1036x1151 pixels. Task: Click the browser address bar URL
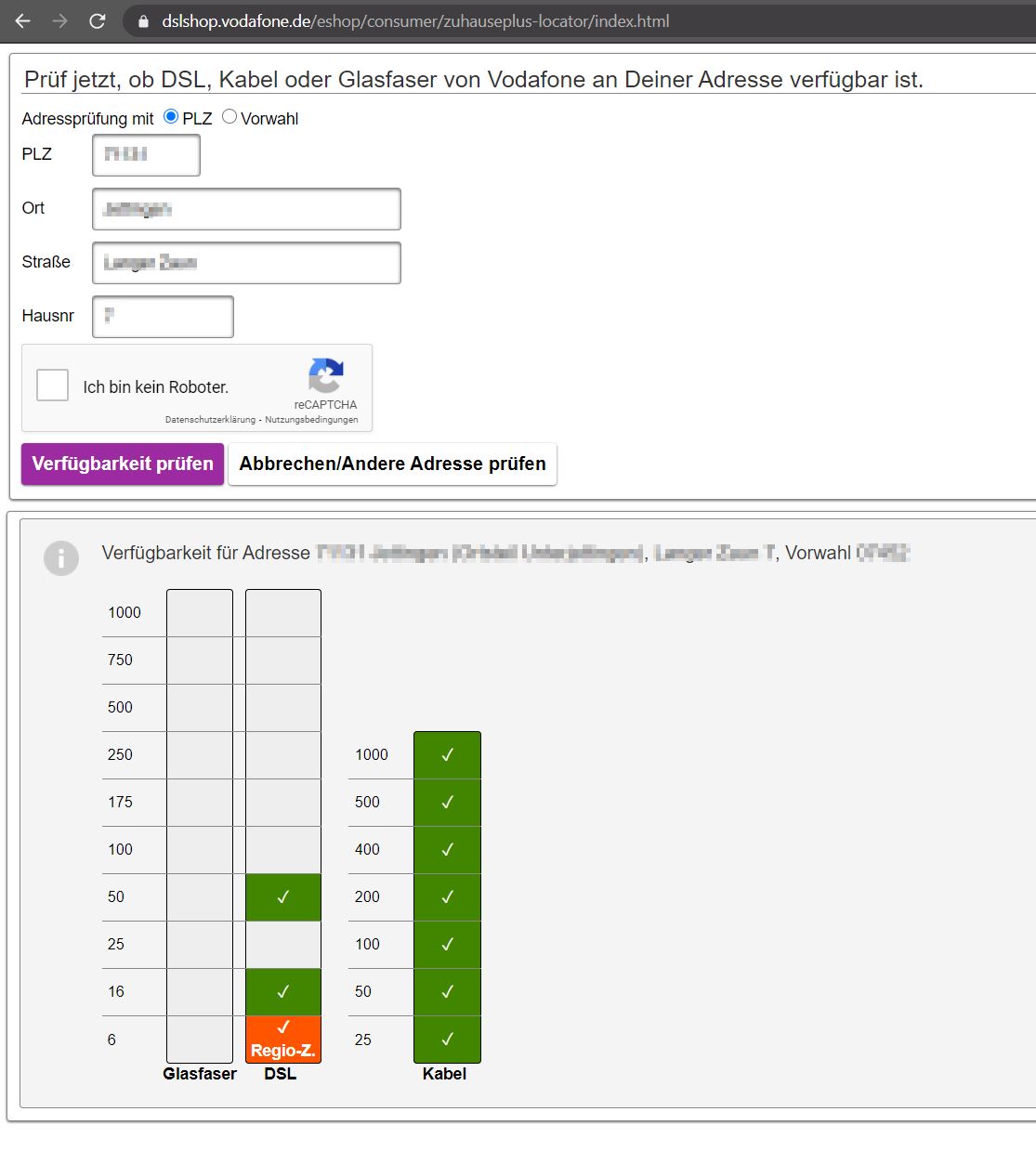tap(415, 21)
